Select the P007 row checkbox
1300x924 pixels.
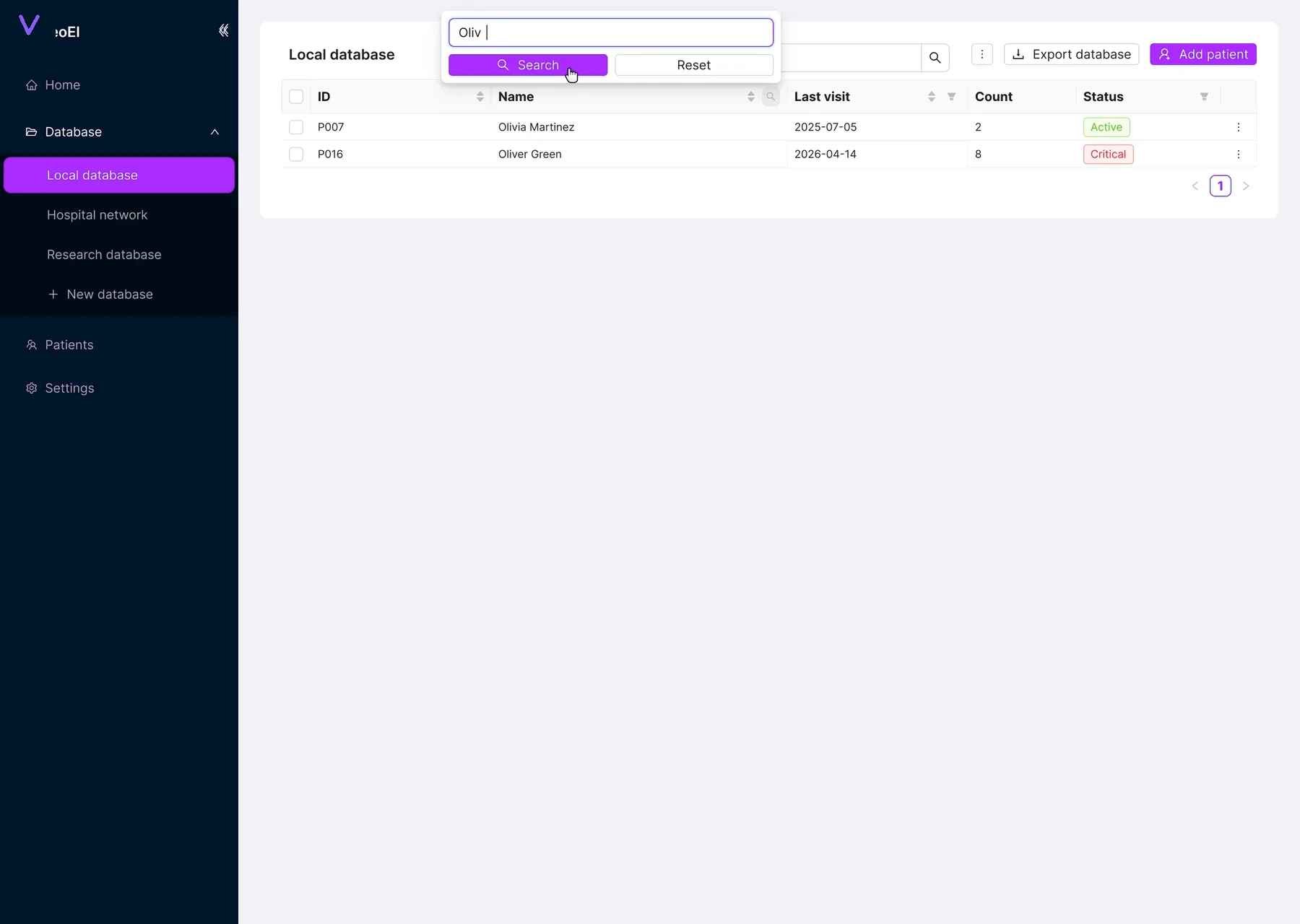(296, 127)
